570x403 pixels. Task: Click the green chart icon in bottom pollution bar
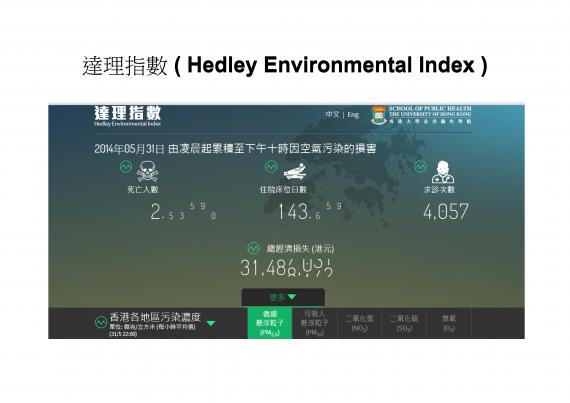(101, 322)
